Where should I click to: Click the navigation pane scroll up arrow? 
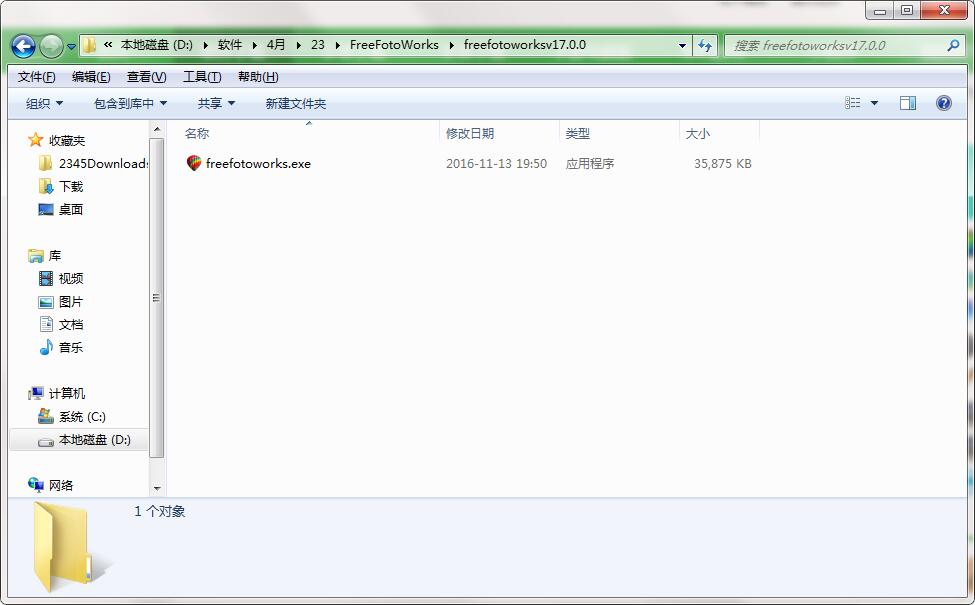click(157, 129)
